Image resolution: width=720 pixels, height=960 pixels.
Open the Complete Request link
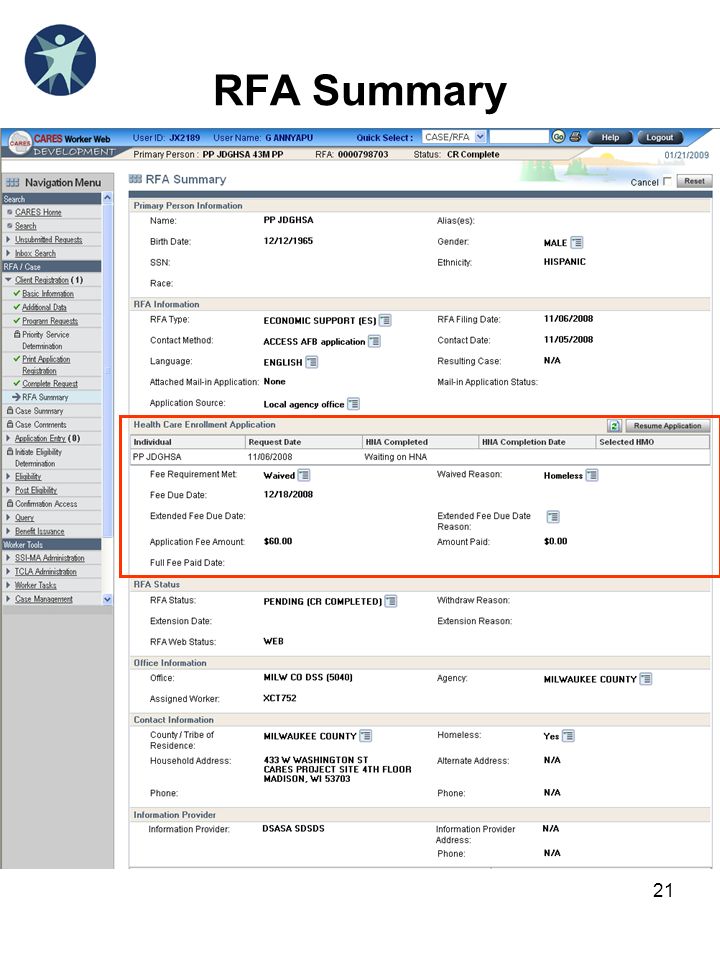(50, 384)
